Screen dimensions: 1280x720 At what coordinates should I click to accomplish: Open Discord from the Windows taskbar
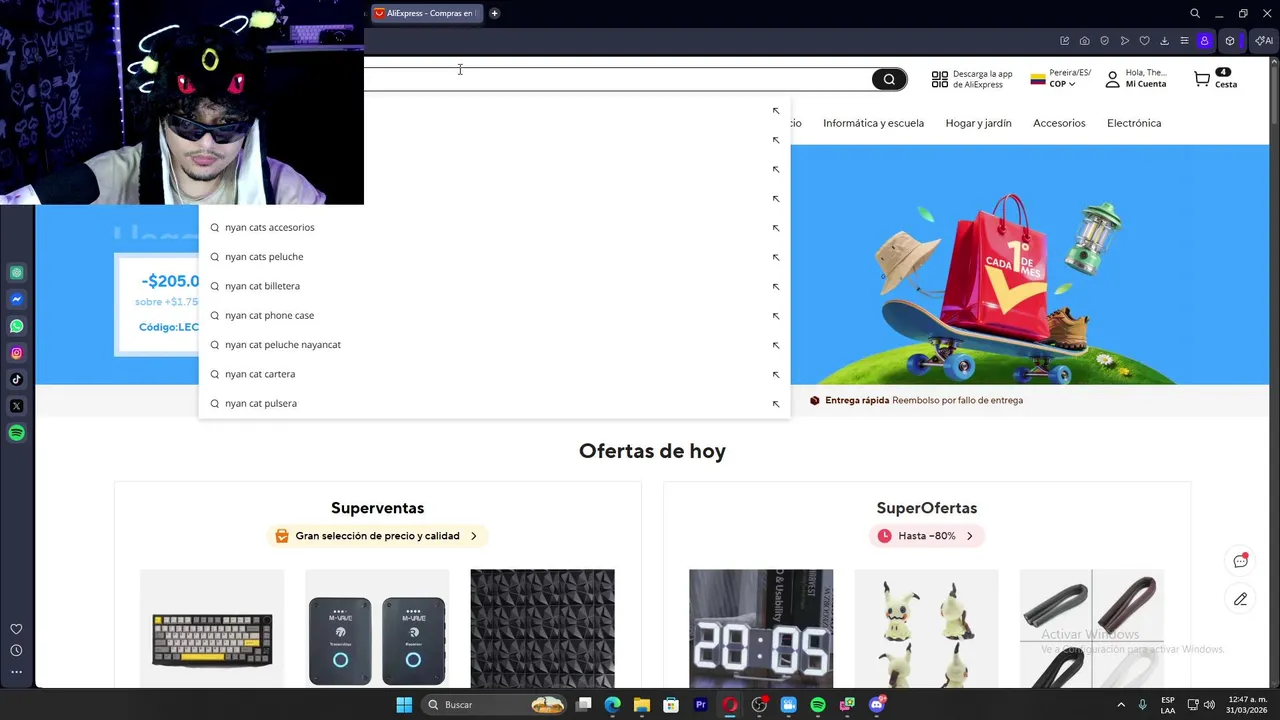tap(877, 705)
